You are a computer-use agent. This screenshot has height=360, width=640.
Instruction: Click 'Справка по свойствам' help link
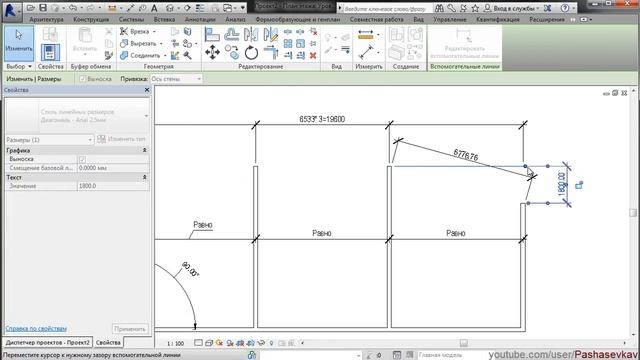(x=36, y=329)
